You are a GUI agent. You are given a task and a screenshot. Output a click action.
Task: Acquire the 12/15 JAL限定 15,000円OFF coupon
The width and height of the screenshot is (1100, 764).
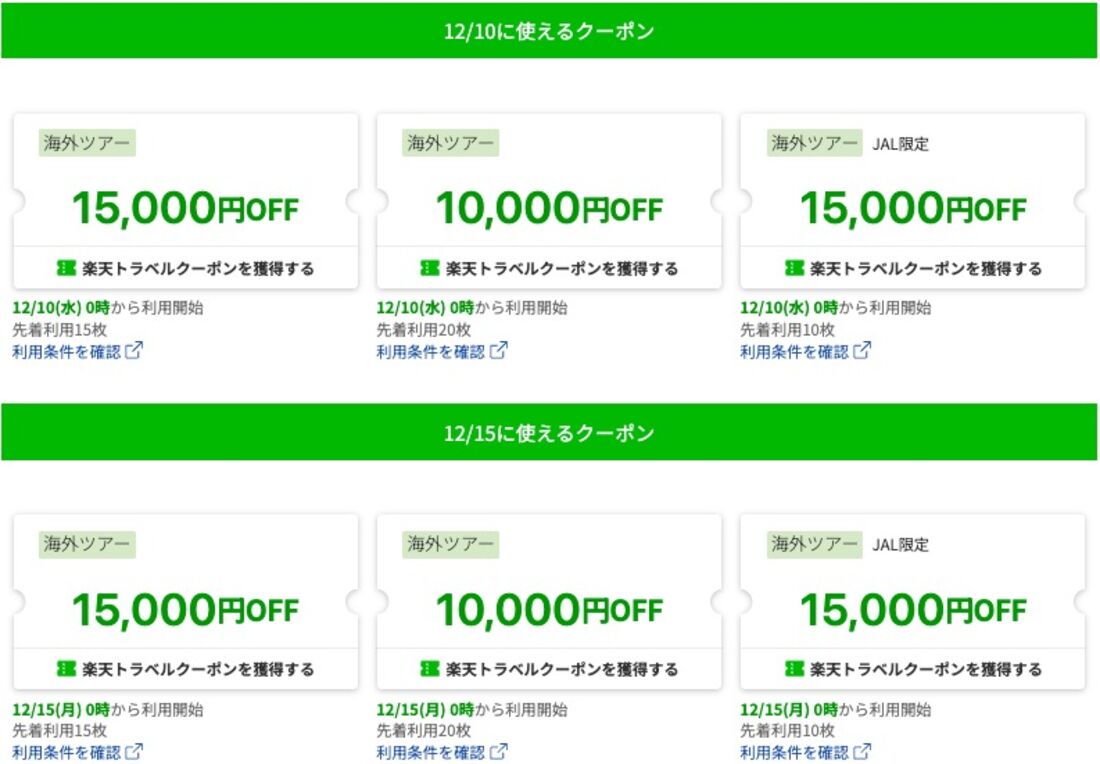coord(912,669)
